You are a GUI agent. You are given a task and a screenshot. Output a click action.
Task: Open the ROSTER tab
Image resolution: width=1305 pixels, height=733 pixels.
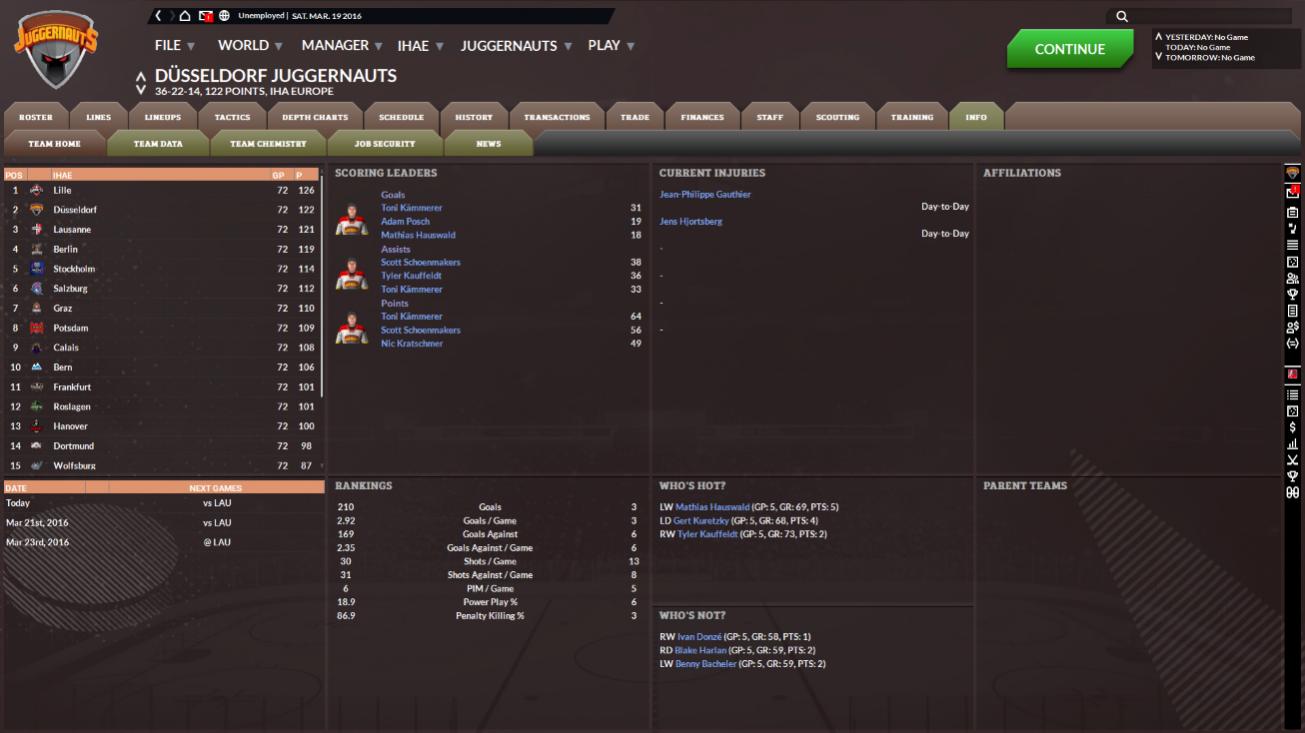36,117
